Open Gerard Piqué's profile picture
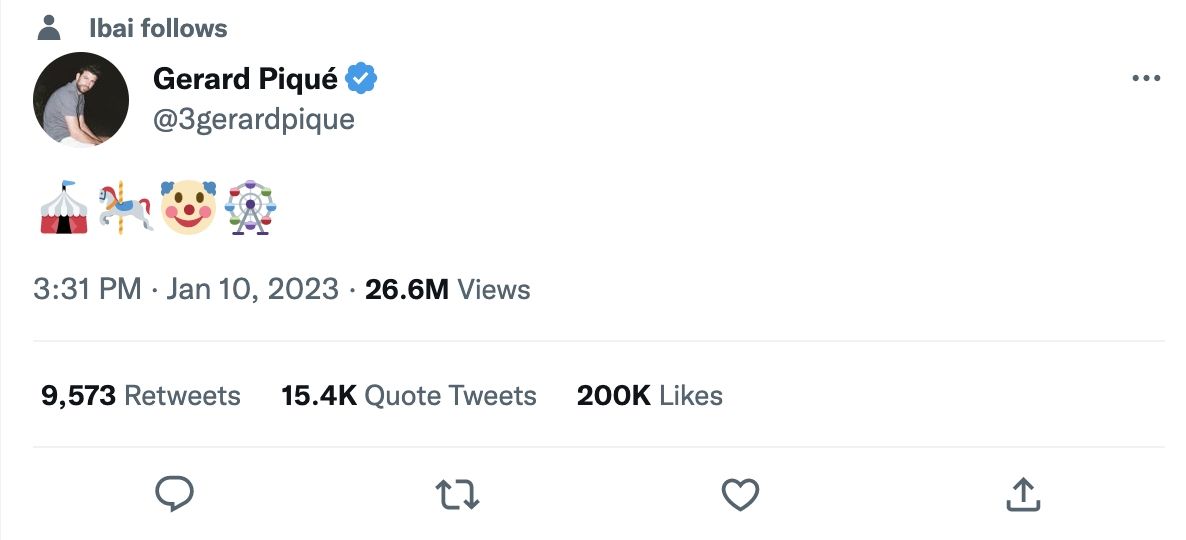Screen dimensions: 1186x540 tap(80, 100)
